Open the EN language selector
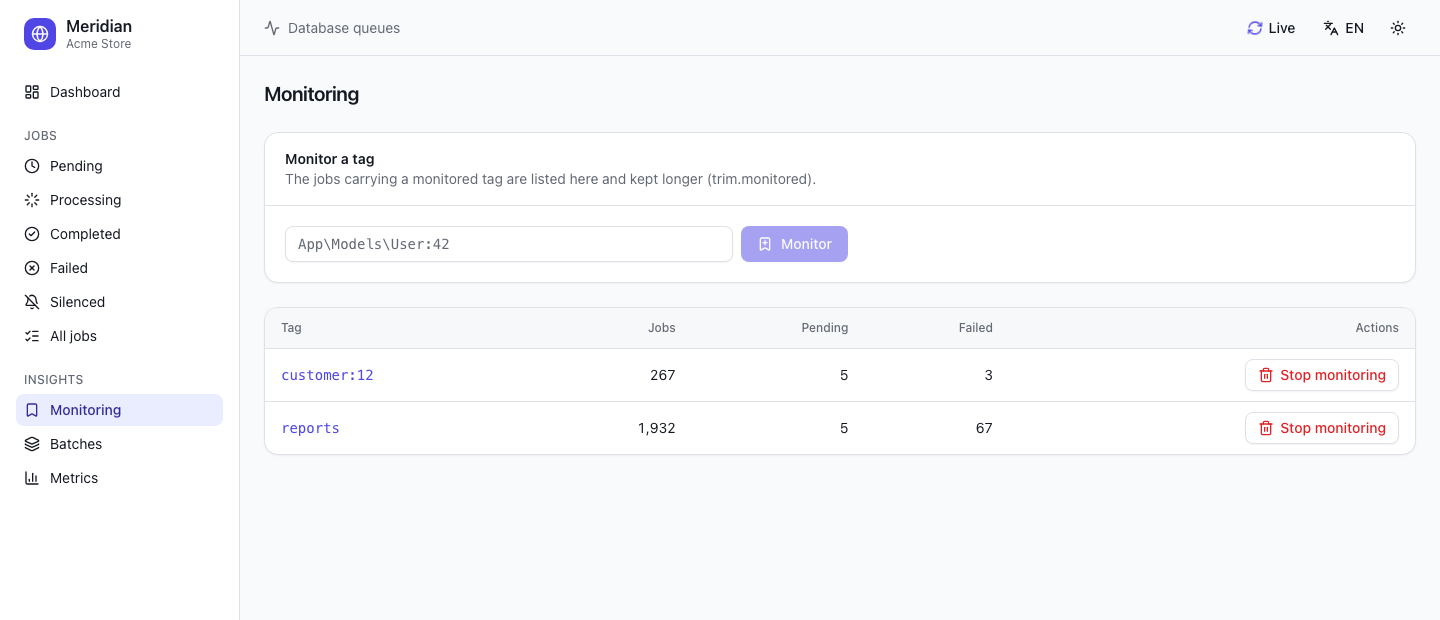 [x=1344, y=28]
